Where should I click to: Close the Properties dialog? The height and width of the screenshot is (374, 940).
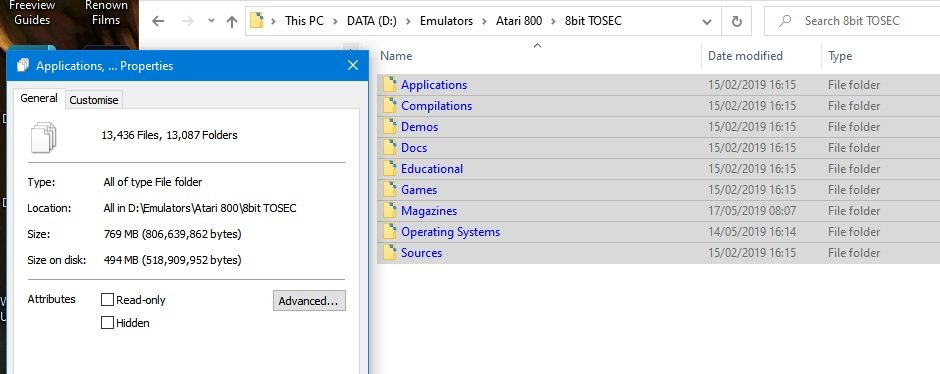tap(352, 65)
